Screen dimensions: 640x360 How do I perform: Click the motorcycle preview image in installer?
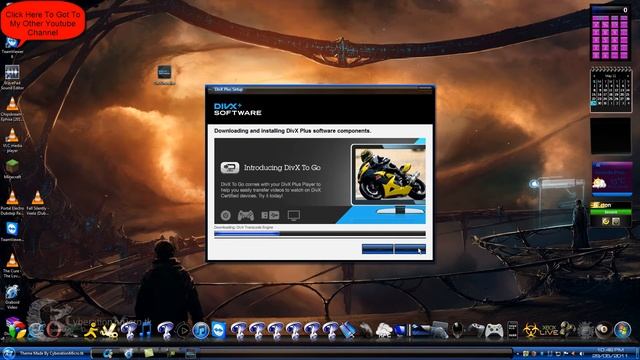coord(390,175)
